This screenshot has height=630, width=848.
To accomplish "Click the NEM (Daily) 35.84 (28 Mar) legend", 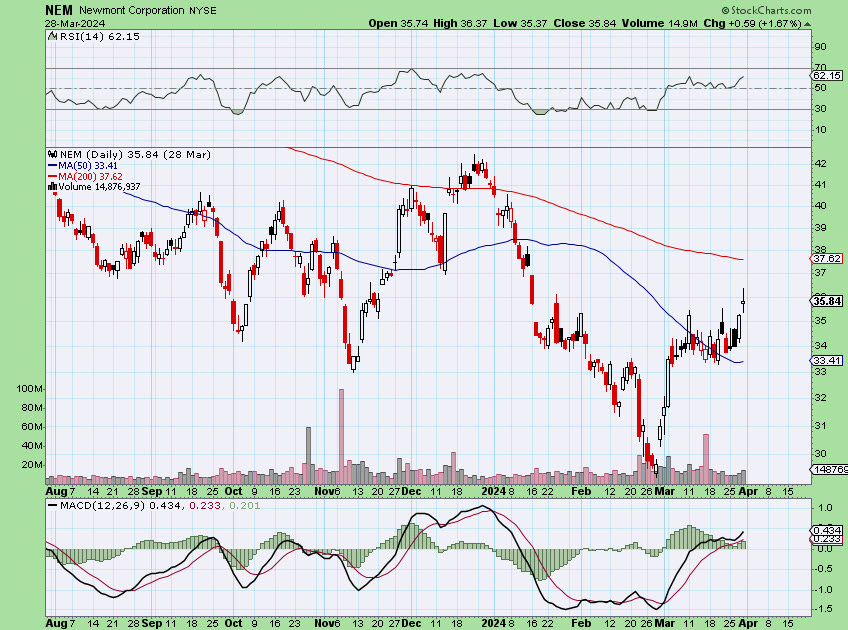I will (x=135, y=155).
